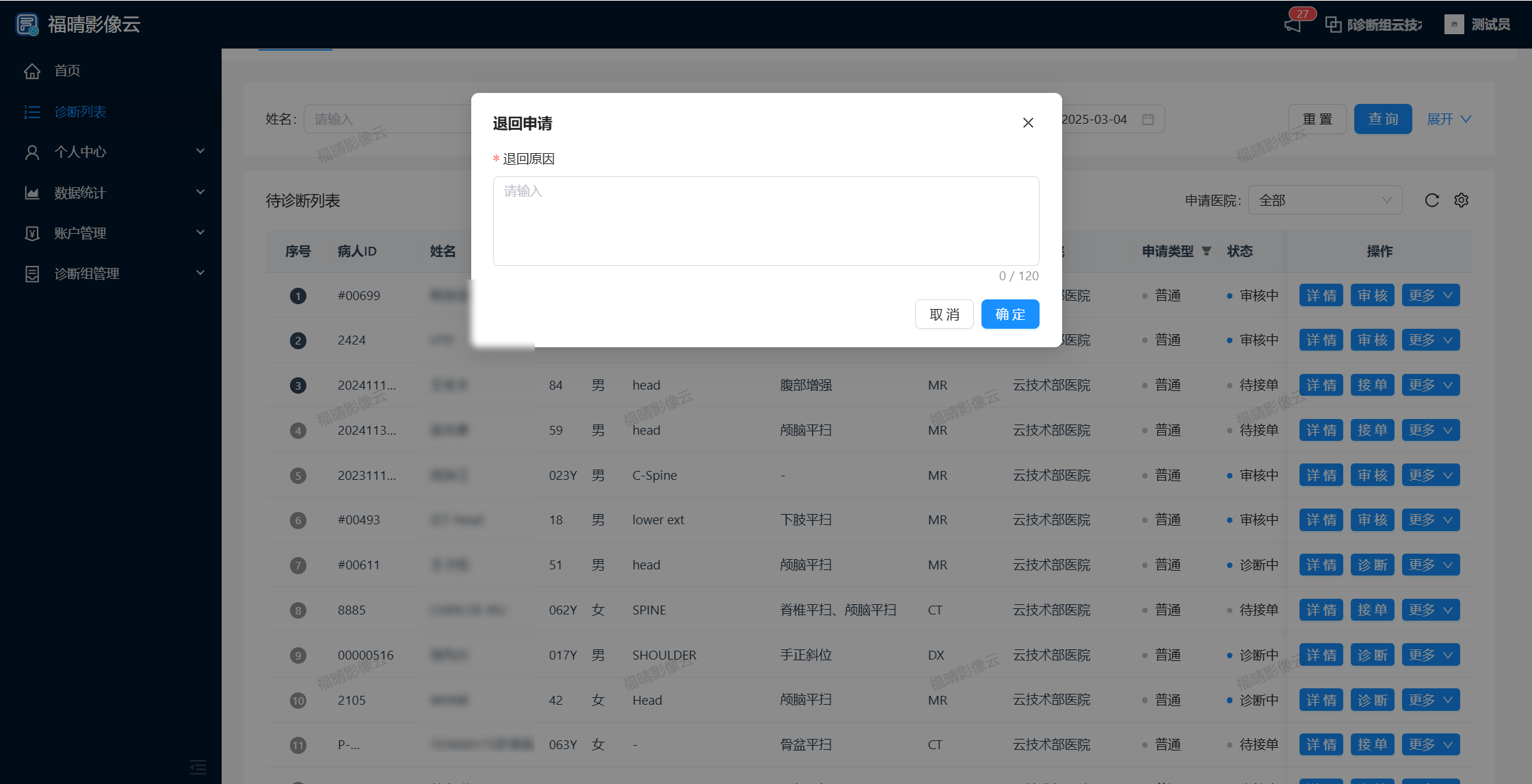The width and height of the screenshot is (1532, 784).
Task: Click the diagnosis group switch icon in header
Action: click(1333, 25)
